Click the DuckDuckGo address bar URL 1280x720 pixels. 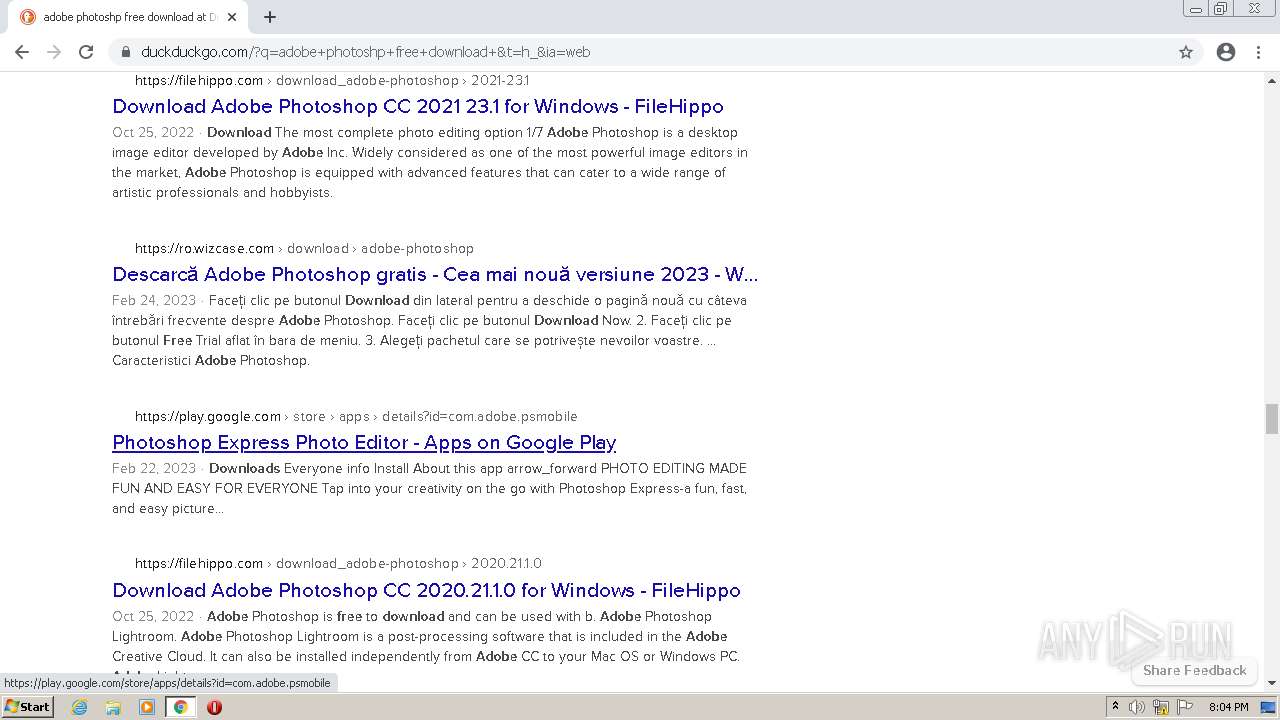click(x=365, y=52)
